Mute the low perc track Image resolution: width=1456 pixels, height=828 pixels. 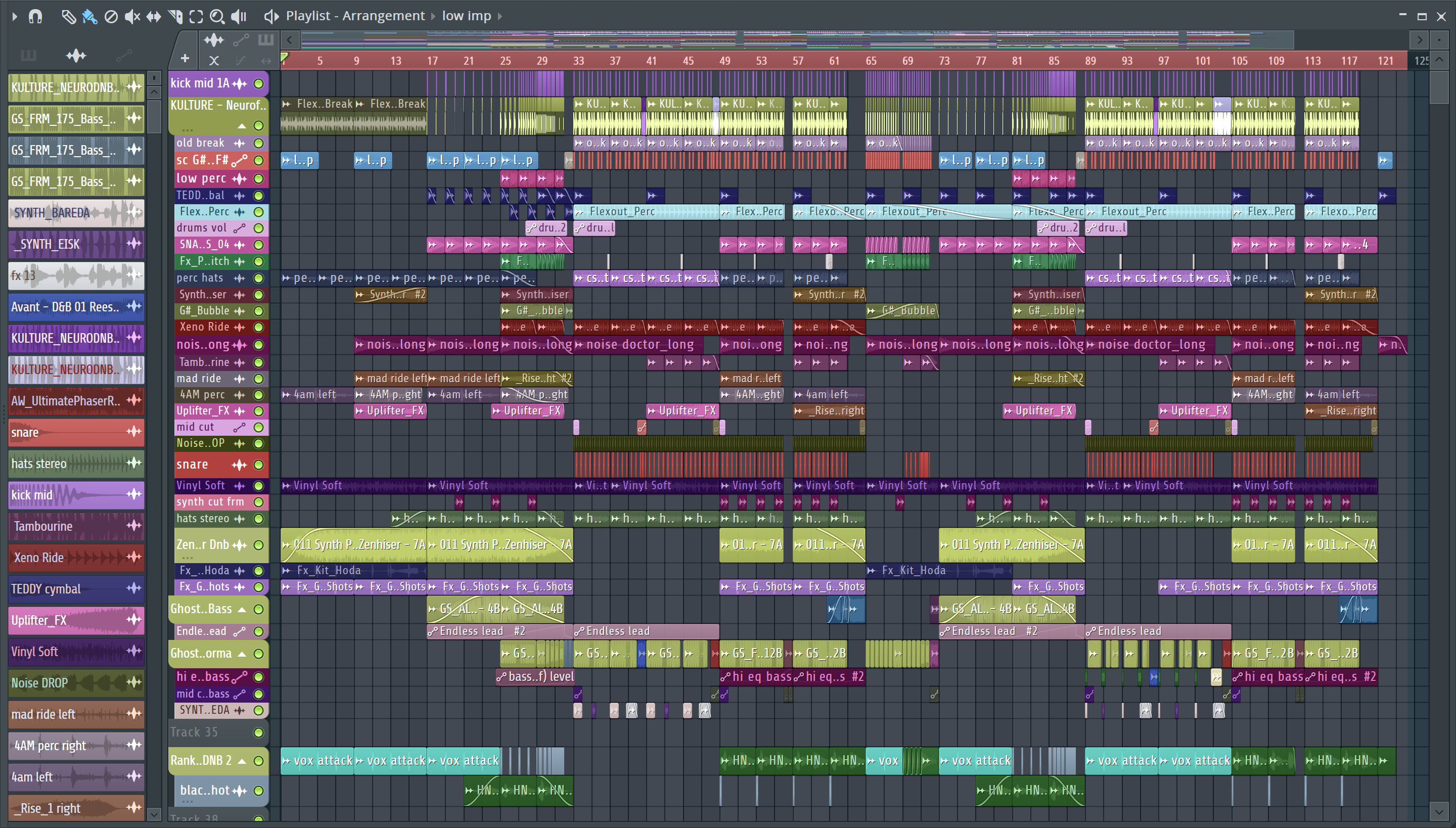click(259, 178)
